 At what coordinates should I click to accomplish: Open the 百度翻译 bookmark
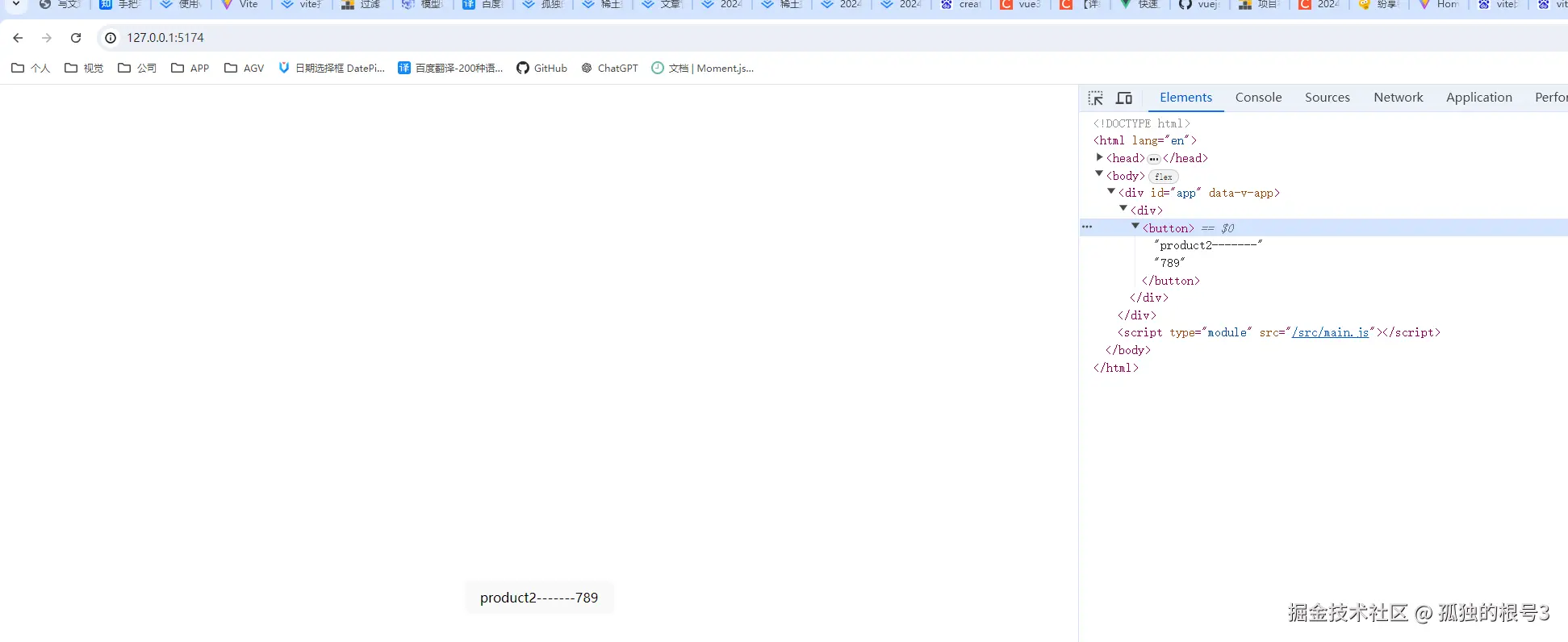450,69
